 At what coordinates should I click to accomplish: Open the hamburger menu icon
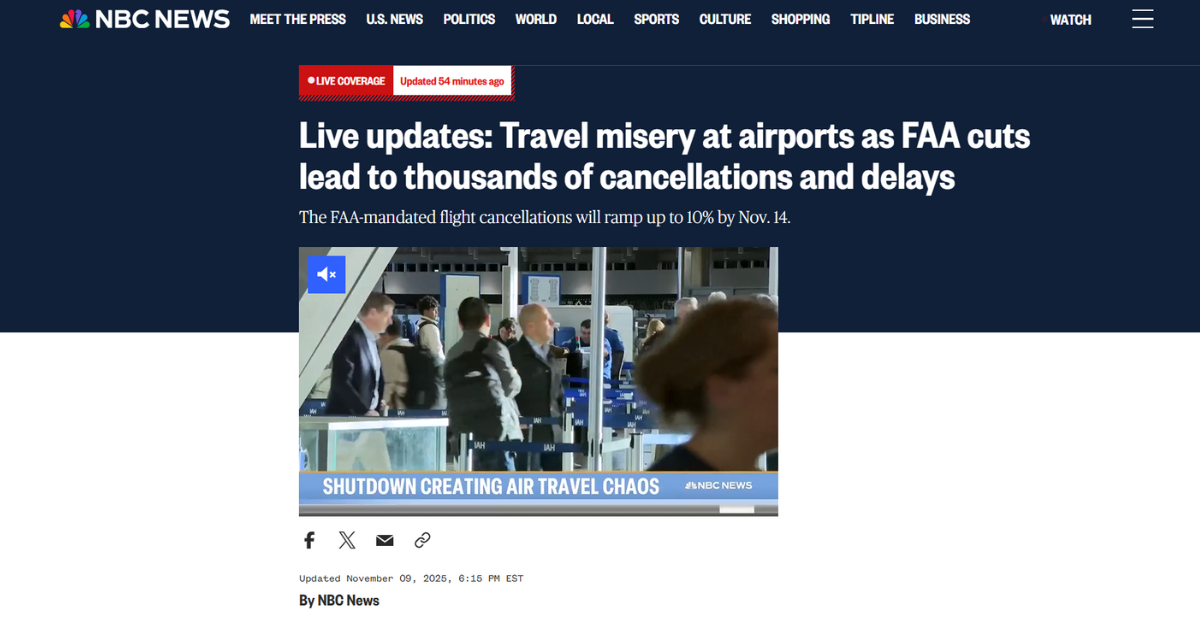pos(1143,19)
